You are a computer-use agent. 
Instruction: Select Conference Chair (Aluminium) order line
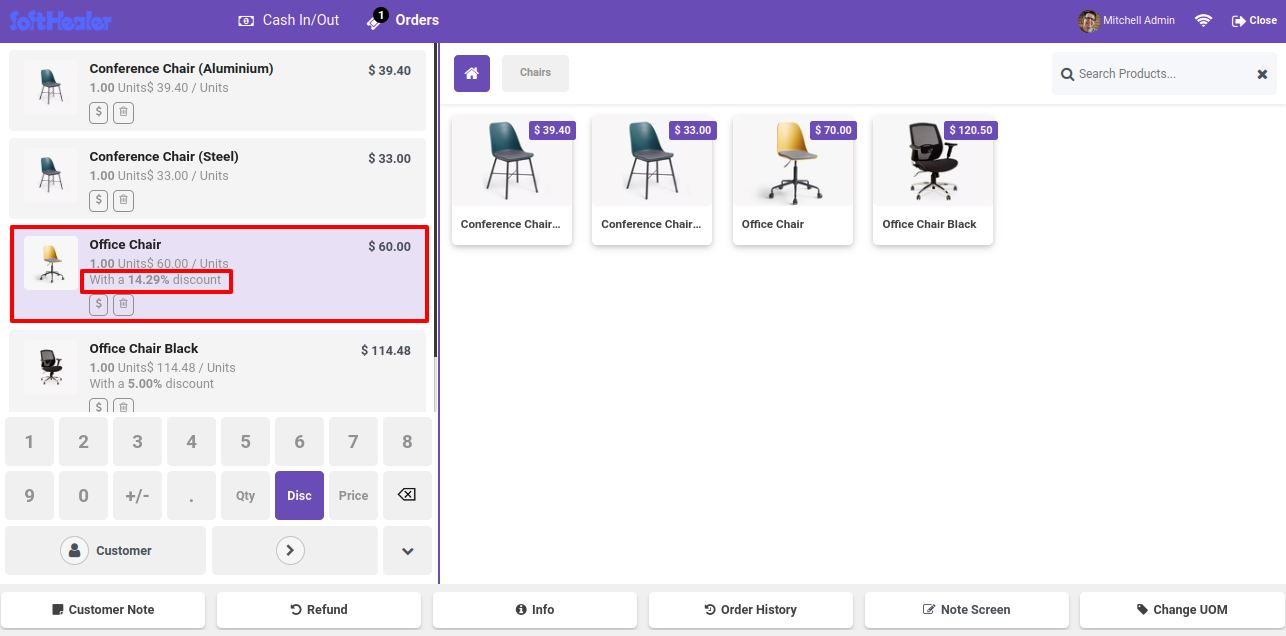point(218,91)
